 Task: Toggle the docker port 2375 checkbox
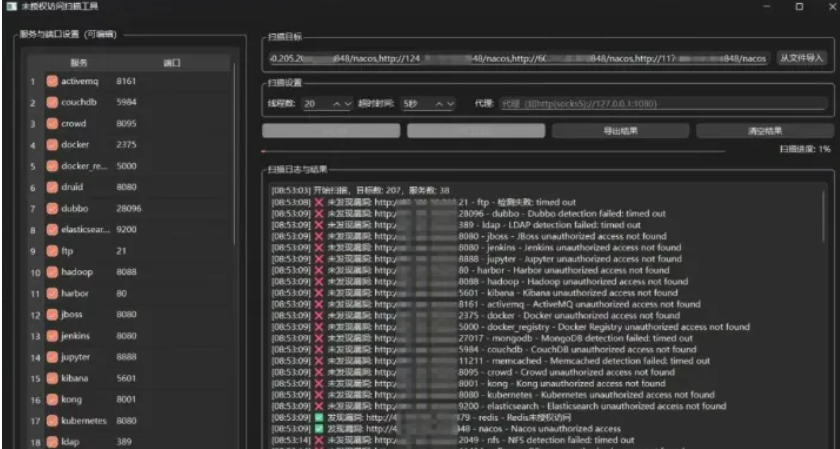pos(52,145)
